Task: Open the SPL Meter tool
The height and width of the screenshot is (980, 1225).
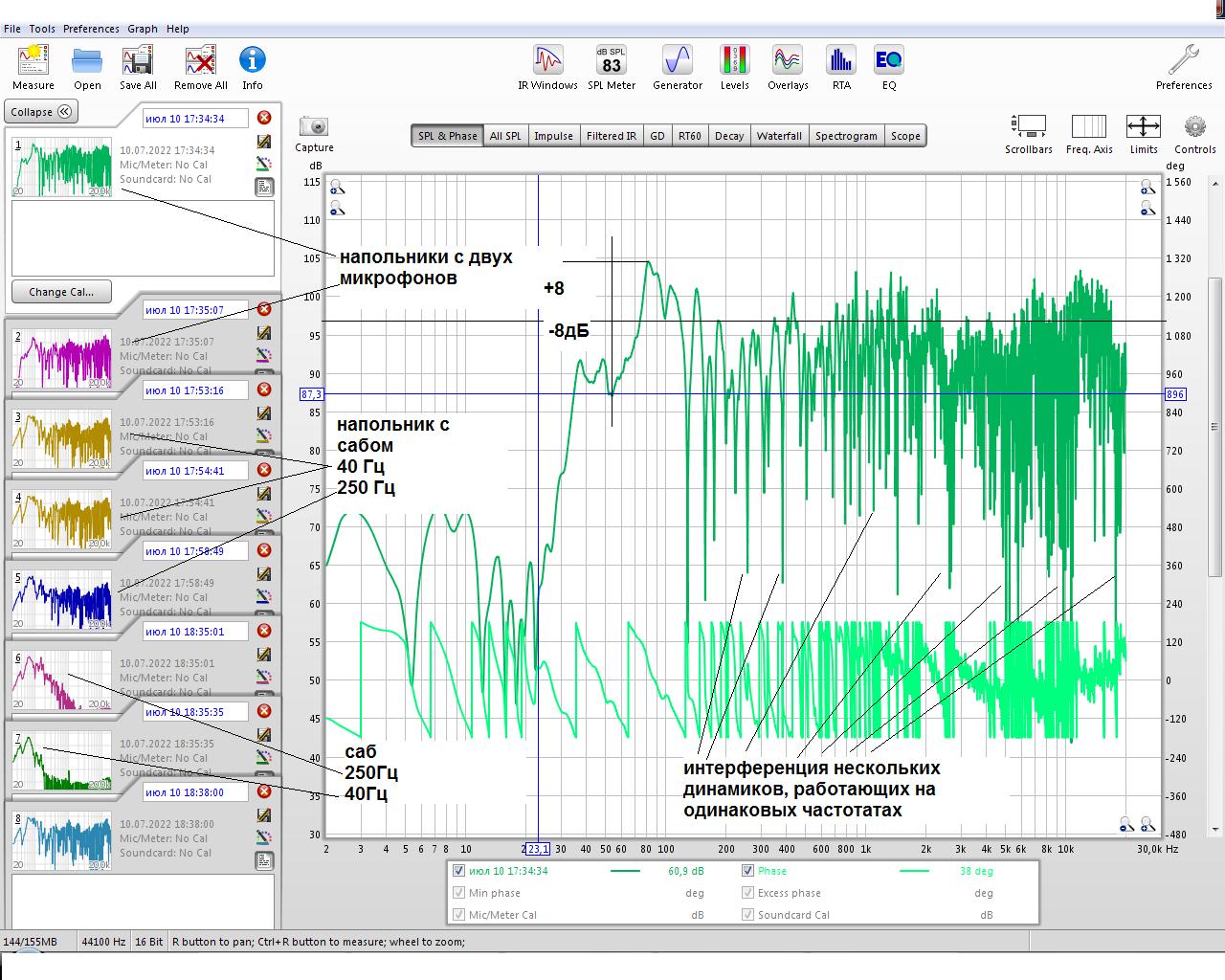Action: coord(611,61)
